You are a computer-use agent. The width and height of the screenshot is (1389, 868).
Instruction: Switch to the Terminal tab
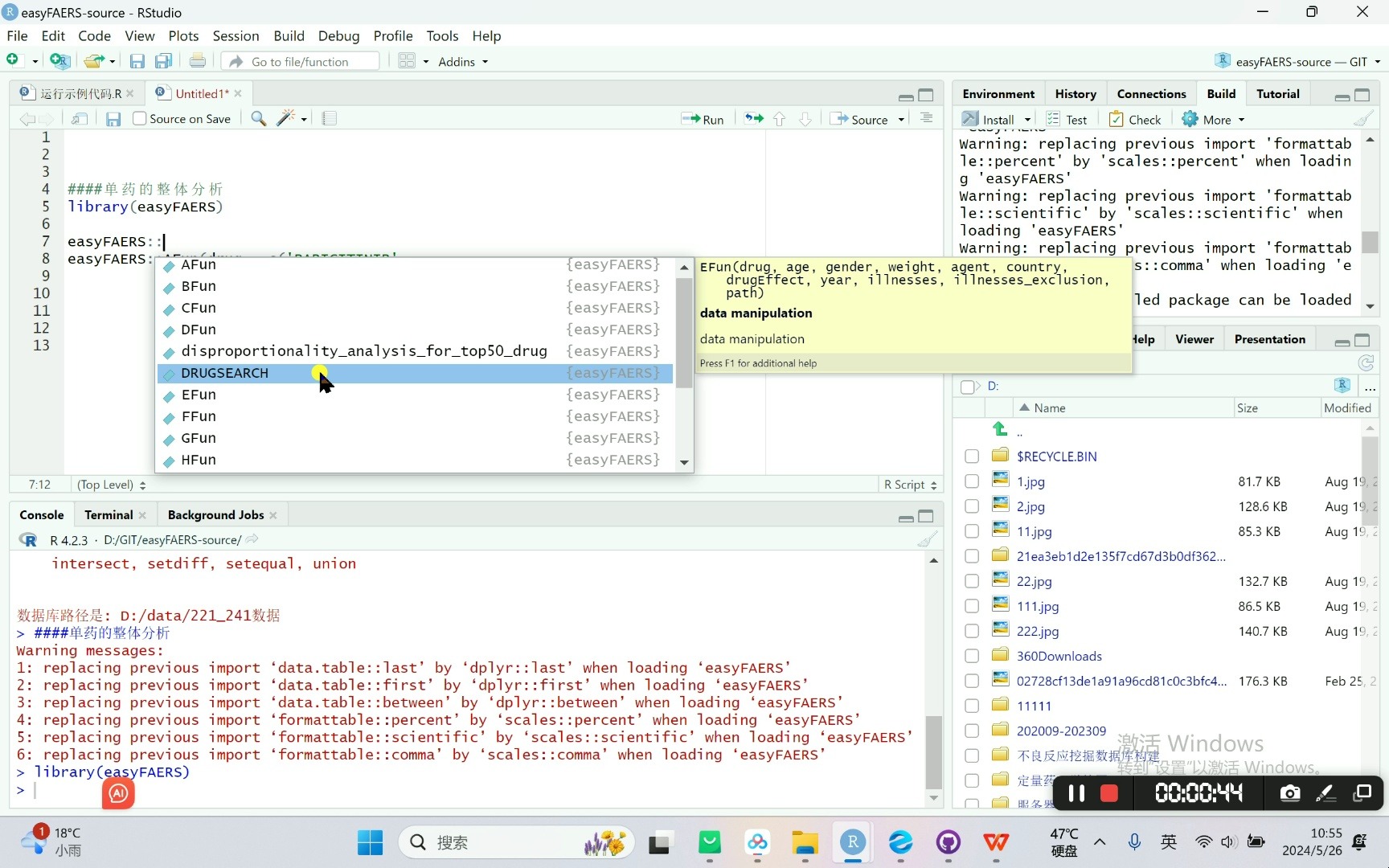tap(109, 515)
